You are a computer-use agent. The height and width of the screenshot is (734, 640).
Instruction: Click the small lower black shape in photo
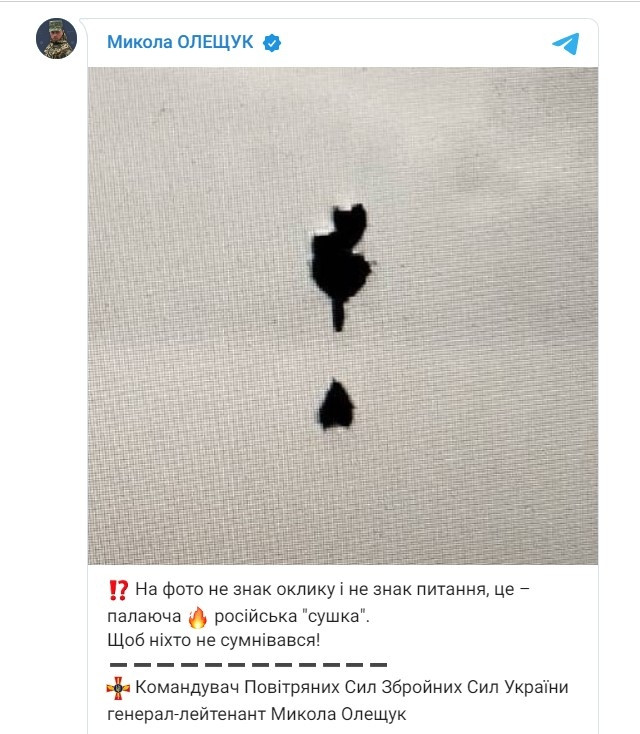[336, 404]
